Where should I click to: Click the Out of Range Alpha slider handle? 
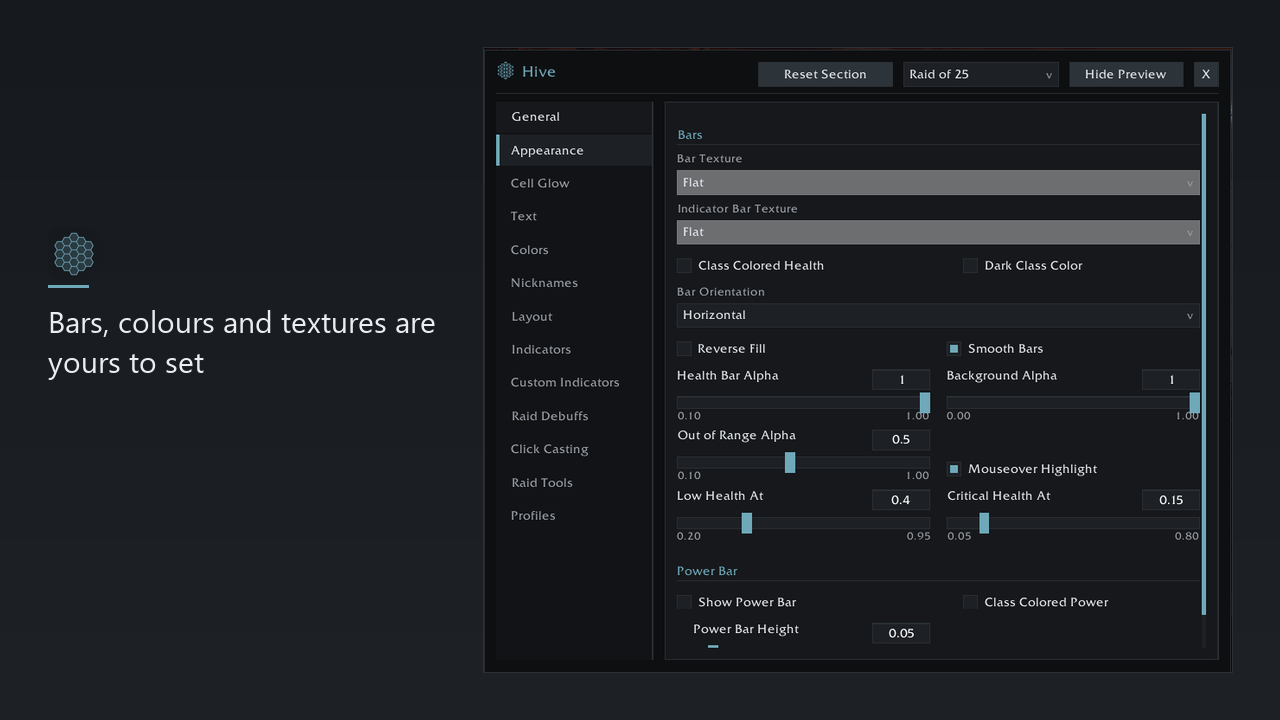(x=790, y=462)
